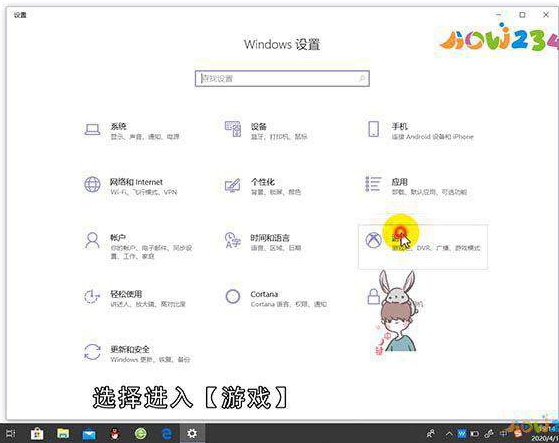559x443 pixels.
Task: Click the 系统 heading text
Action: [118, 126]
